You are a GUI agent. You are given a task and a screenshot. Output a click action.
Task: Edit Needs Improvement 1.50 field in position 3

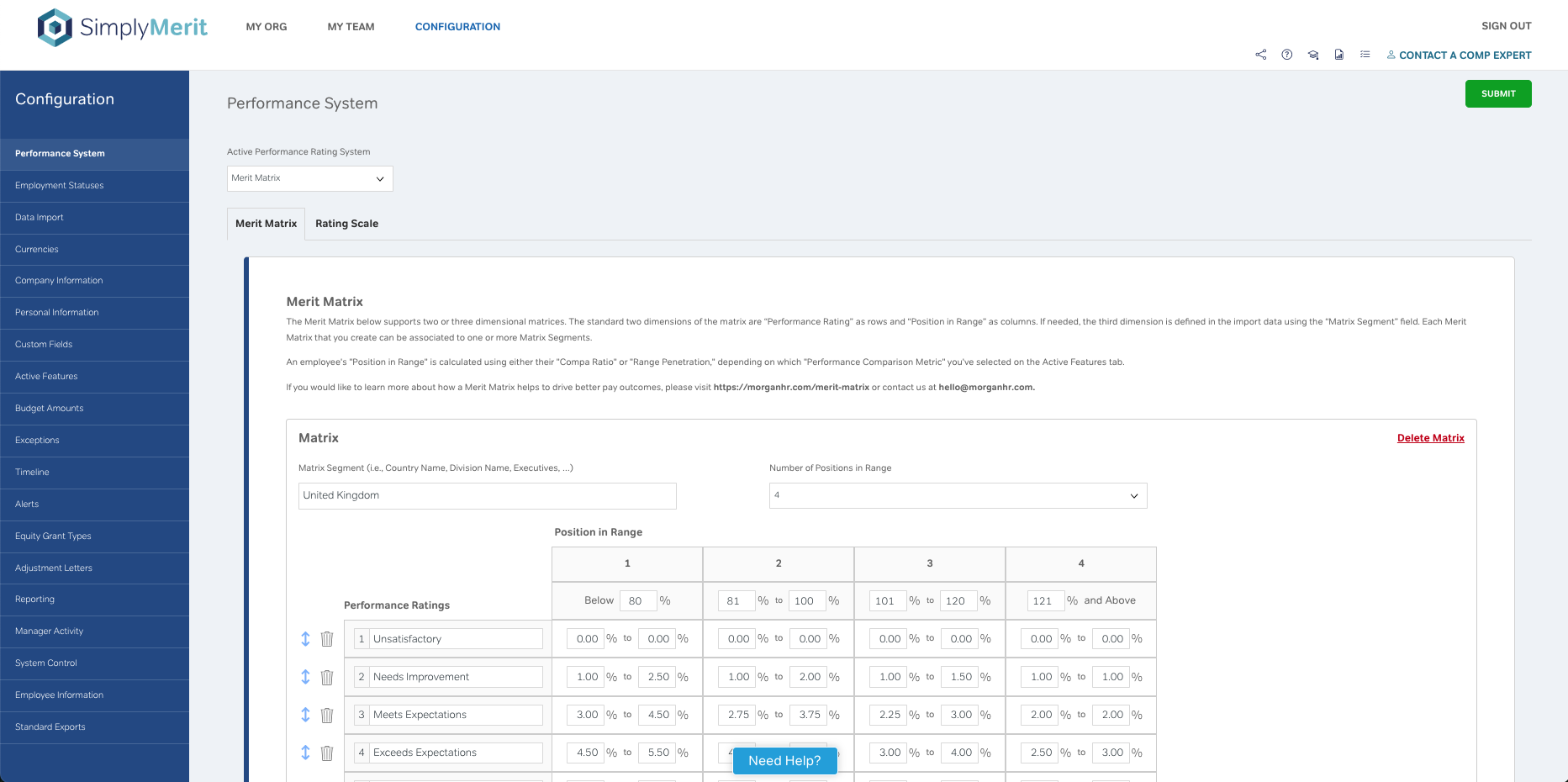tap(959, 677)
